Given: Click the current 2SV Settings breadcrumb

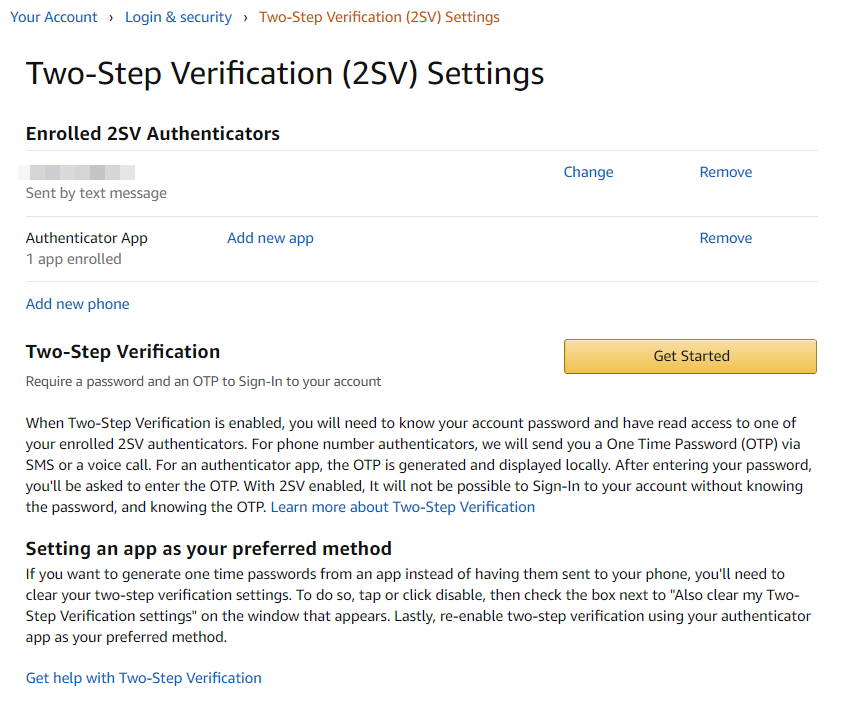Looking at the screenshot, I should point(379,17).
